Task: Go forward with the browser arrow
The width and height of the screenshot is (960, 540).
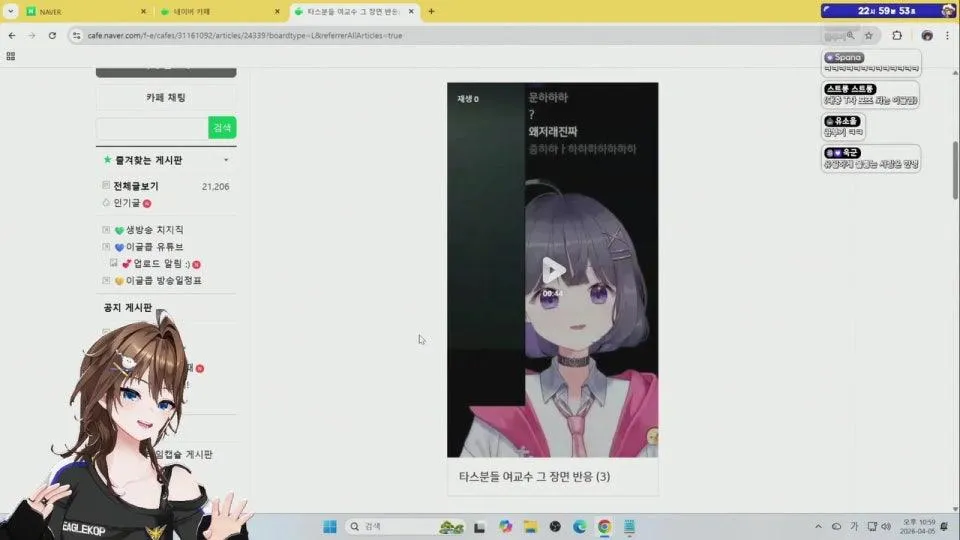Action: [x=32, y=36]
